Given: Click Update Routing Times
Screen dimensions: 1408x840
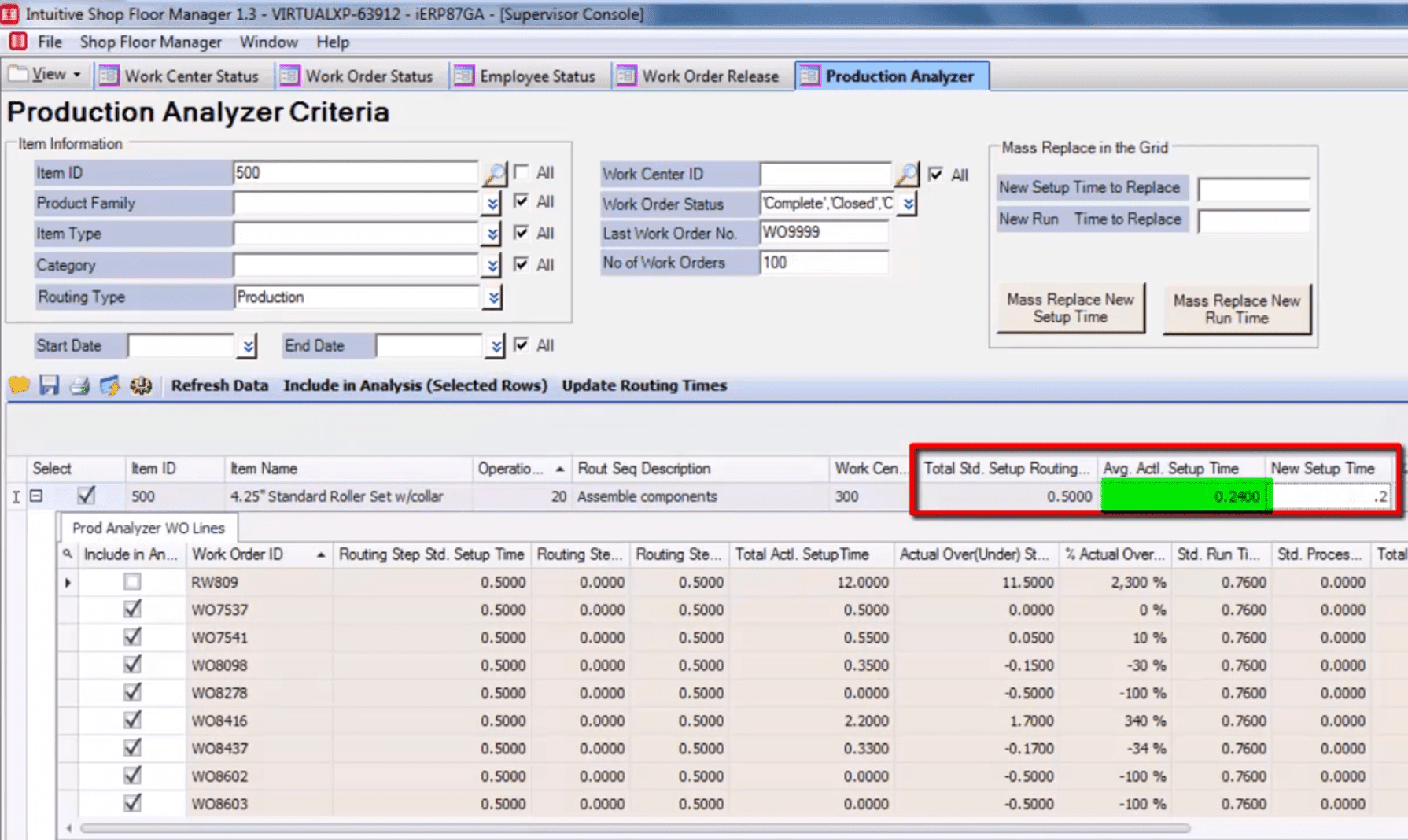Looking at the screenshot, I should point(643,385).
